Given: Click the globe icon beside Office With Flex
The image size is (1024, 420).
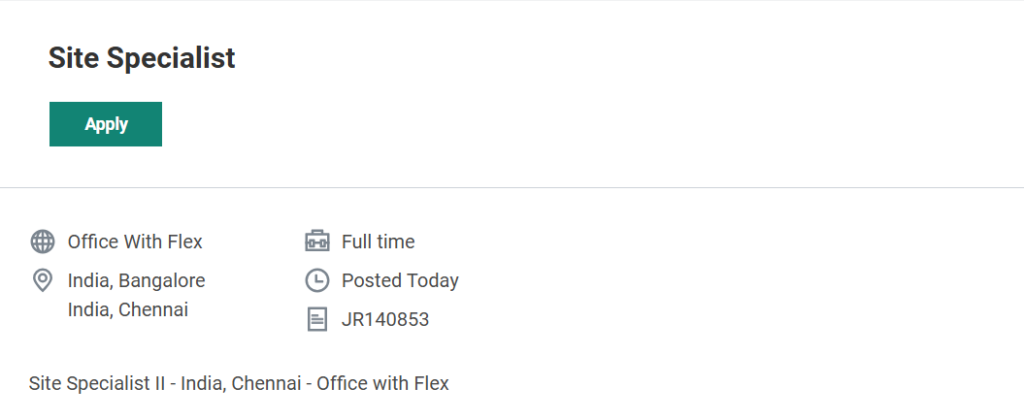Looking at the screenshot, I should [x=42, y=241].
